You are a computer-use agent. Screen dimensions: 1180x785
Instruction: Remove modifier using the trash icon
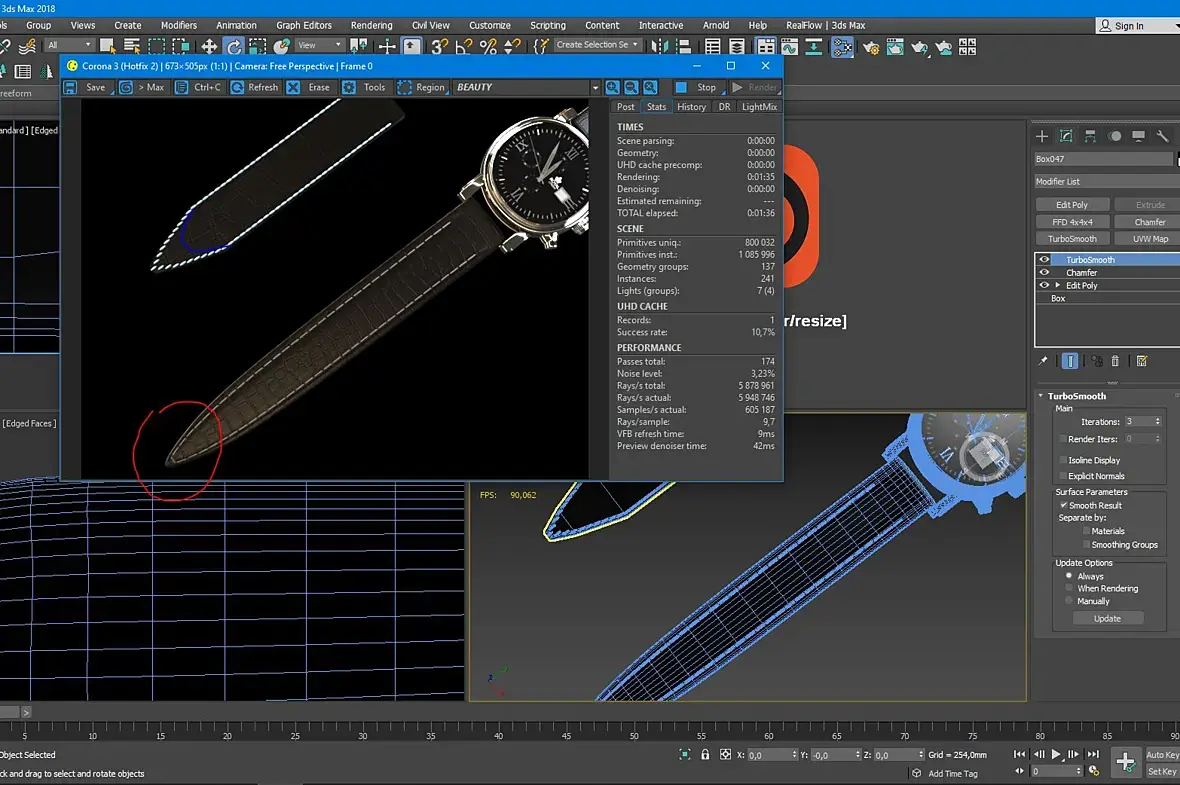[1115, 361]
